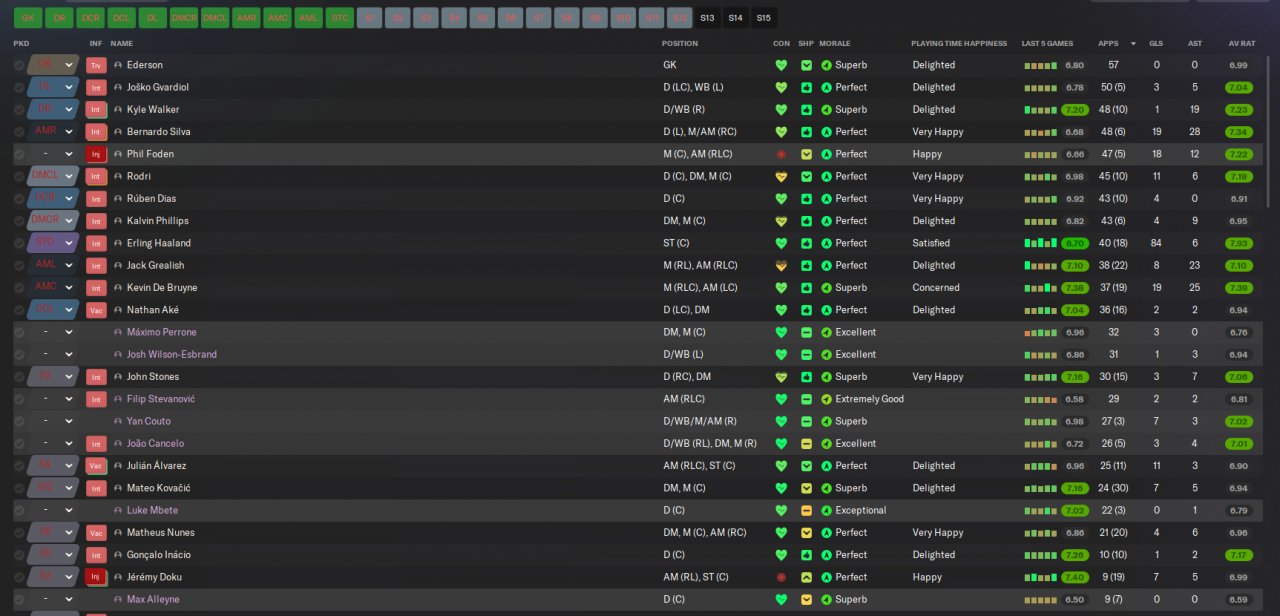Viewport: 1280px width, 616px height.
Task: Toggle picked checkbox for Máximo Perrone
Action: point(19,332)
